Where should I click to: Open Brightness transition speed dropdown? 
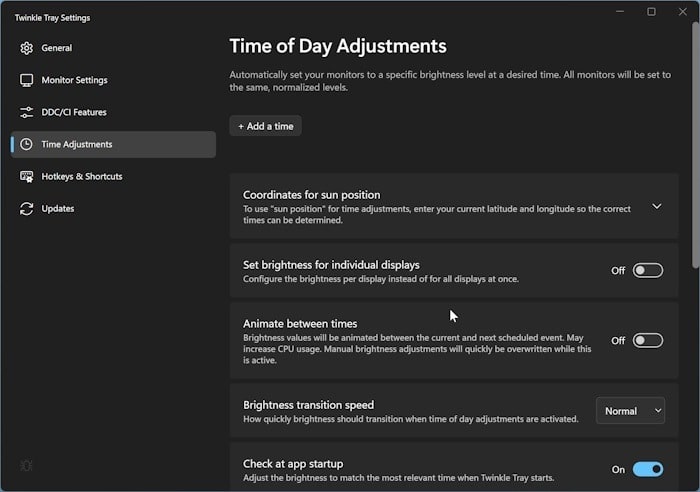click(x=630, y=411)
